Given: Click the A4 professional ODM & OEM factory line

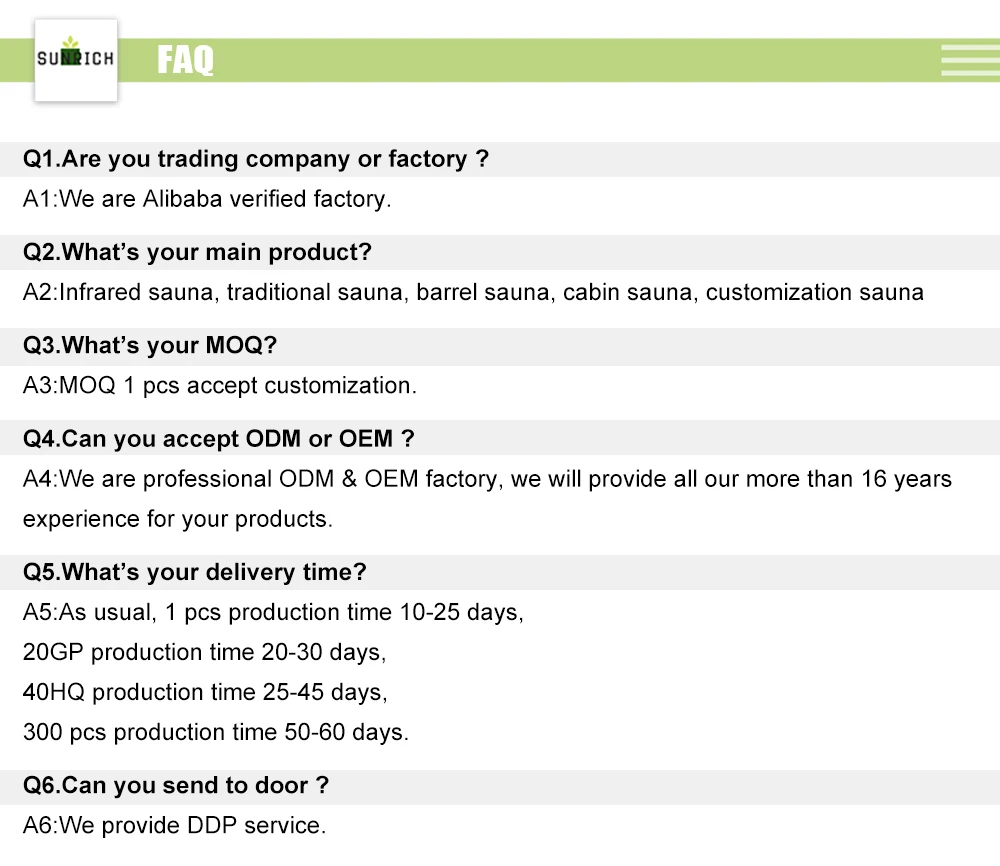Looking at the screenshot, I should click(487, 479).
